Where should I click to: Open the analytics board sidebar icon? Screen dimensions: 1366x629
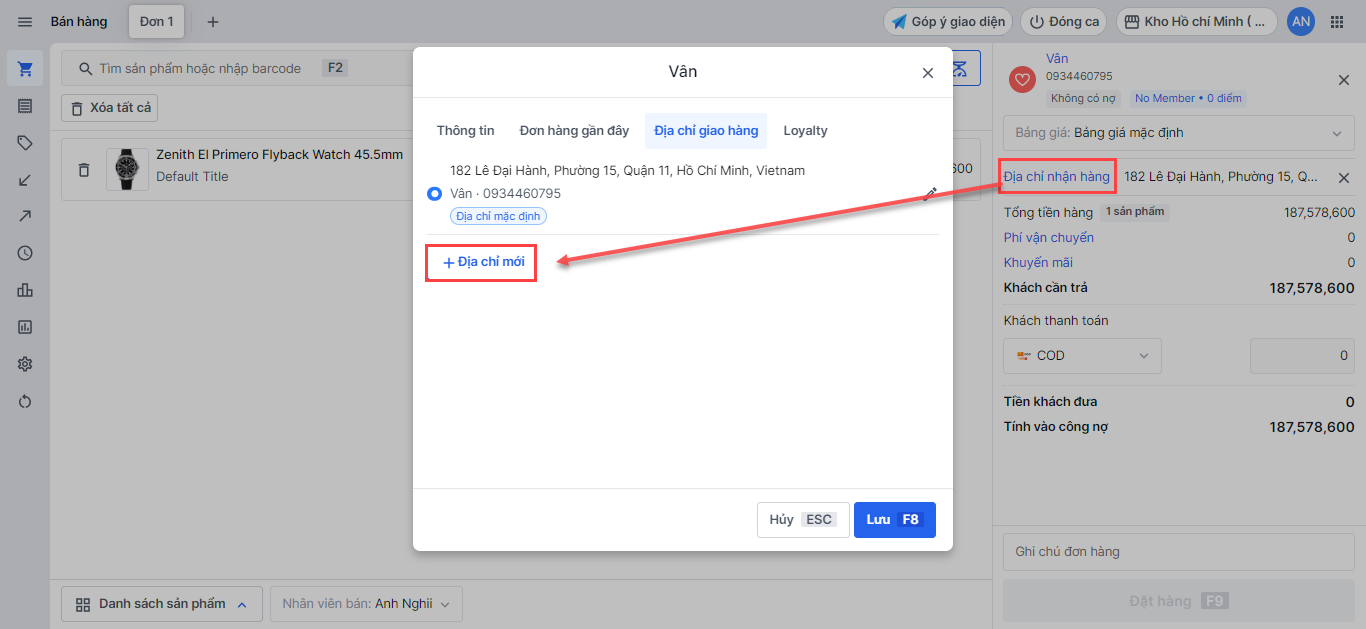[x=25, y=327]
